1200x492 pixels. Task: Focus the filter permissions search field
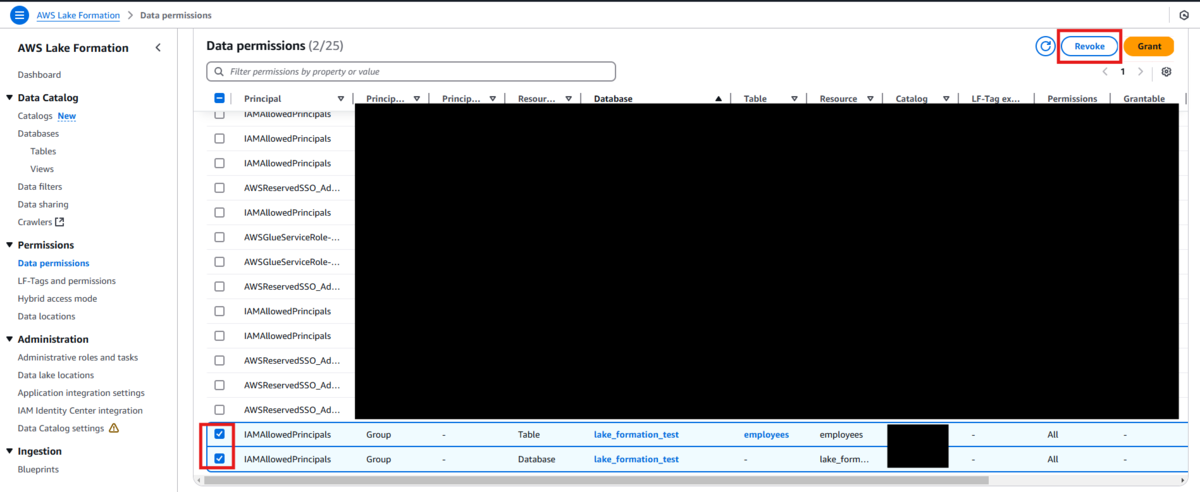tap(411, 72)
